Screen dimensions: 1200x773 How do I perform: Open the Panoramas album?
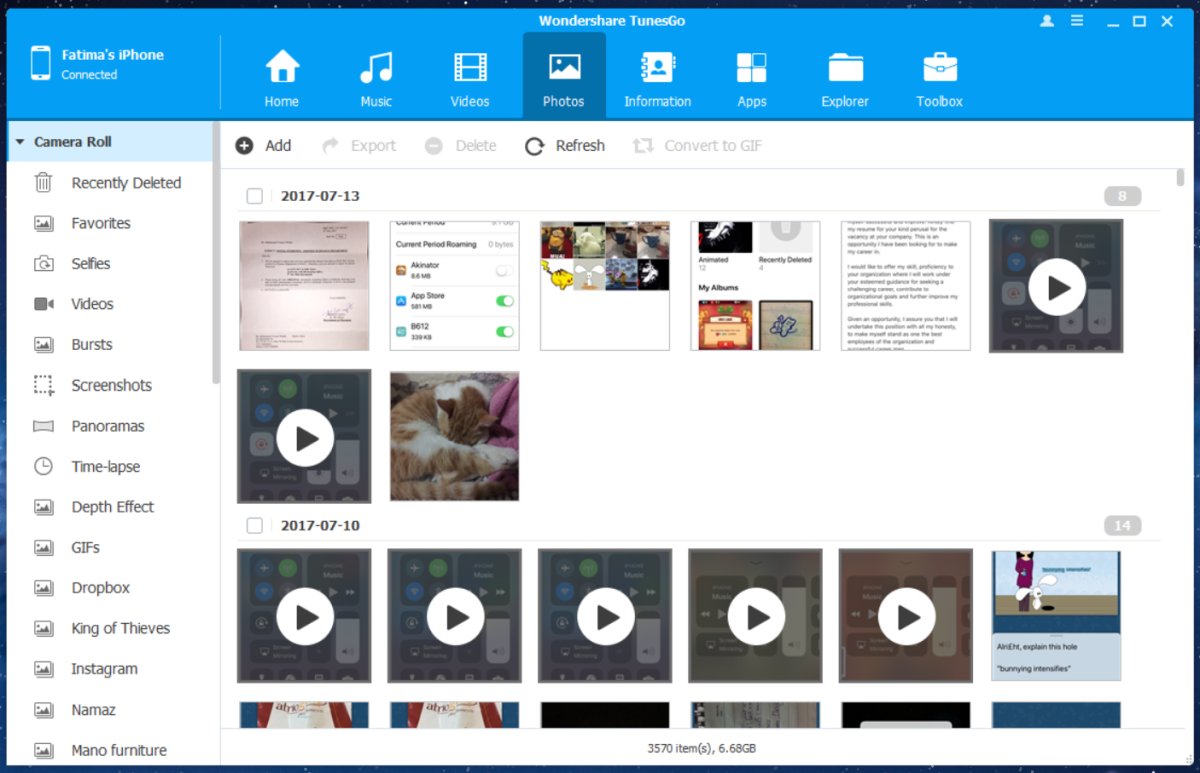pos(110,426)
